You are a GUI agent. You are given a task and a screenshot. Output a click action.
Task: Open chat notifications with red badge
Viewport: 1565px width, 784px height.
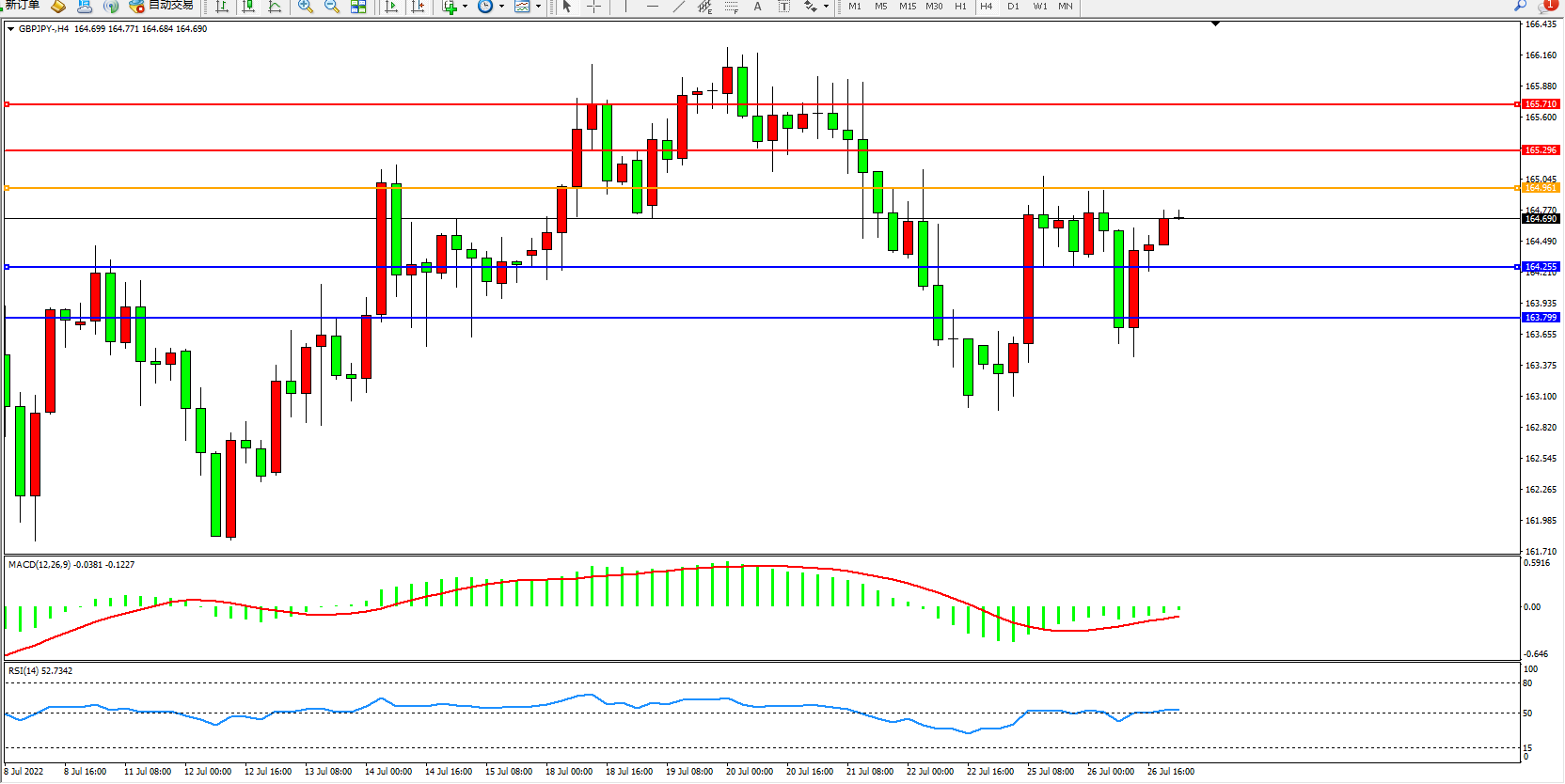(1547, 6)
